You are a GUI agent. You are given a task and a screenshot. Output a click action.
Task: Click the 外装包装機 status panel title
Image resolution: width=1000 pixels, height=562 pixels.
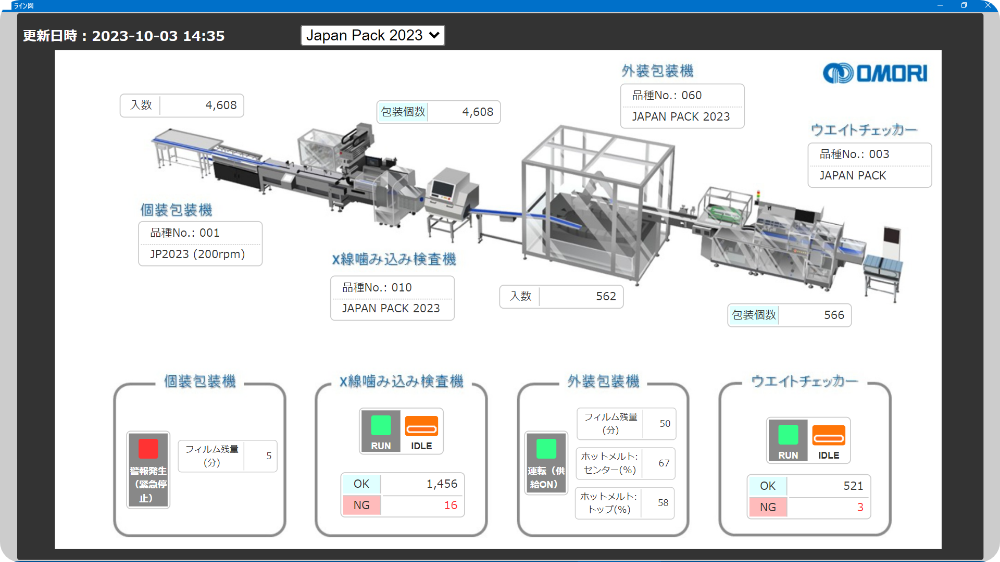tap(603, 381)
